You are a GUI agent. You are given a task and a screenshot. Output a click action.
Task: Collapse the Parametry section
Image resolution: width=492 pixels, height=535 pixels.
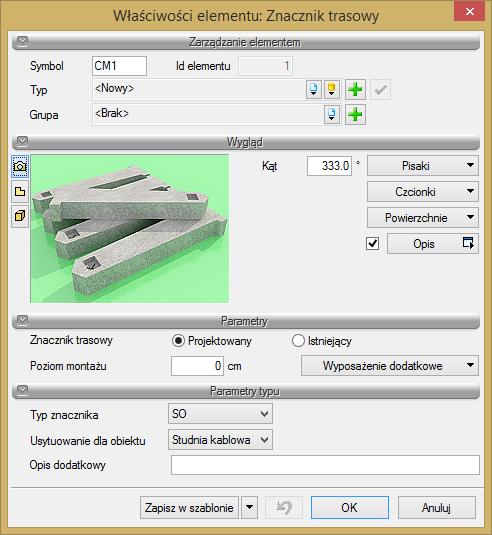(23, 320)
